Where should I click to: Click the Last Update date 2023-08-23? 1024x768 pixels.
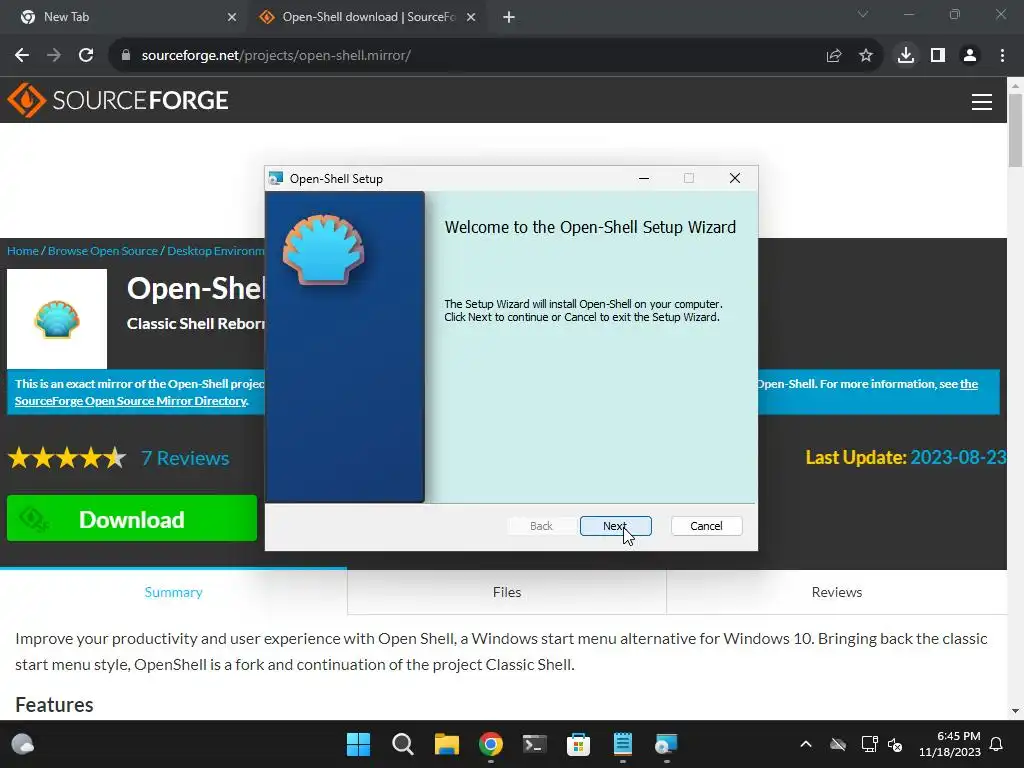[958, 457]
